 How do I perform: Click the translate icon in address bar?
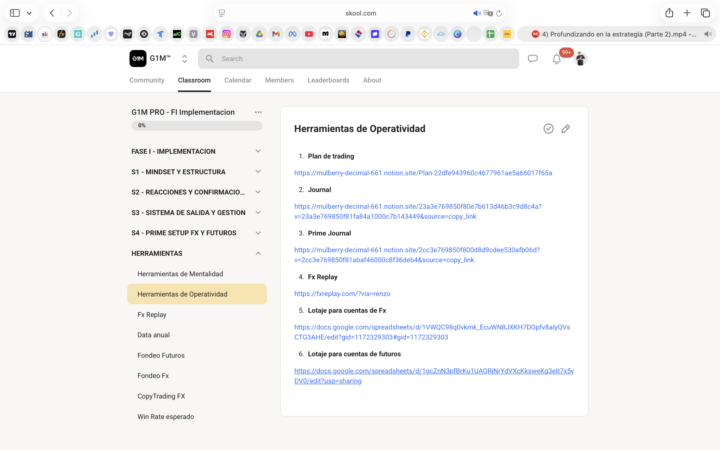pos(488,13)
